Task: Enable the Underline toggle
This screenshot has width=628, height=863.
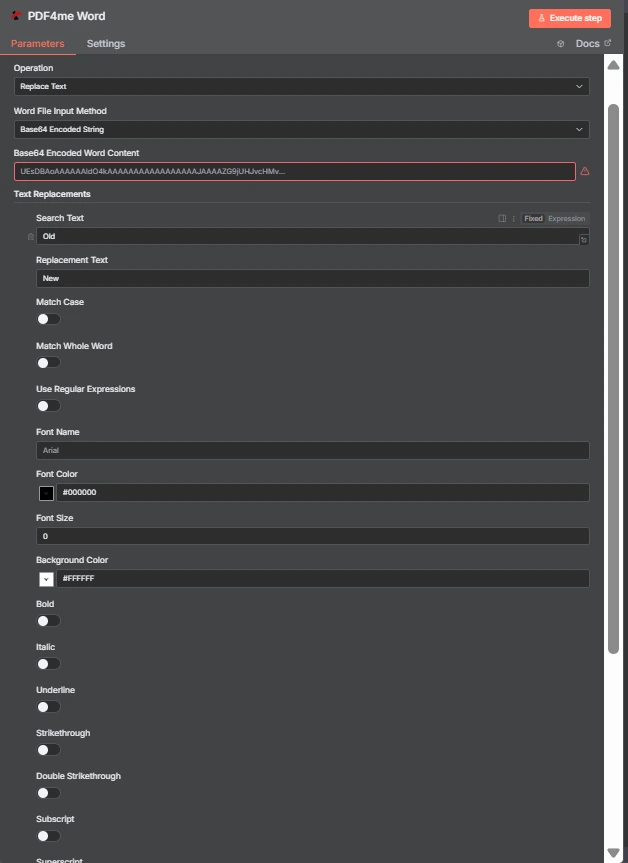Action: click(48, 707)
